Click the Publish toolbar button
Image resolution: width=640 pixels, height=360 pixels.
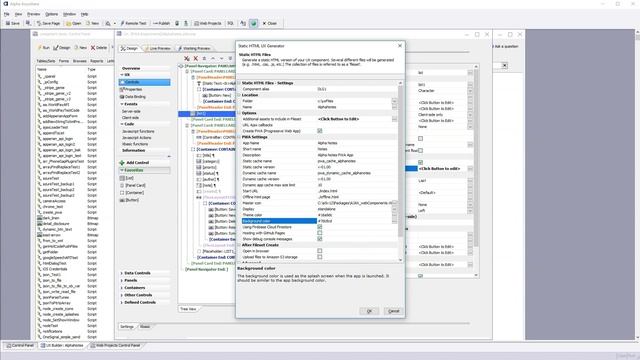click(x=162, y=23)
